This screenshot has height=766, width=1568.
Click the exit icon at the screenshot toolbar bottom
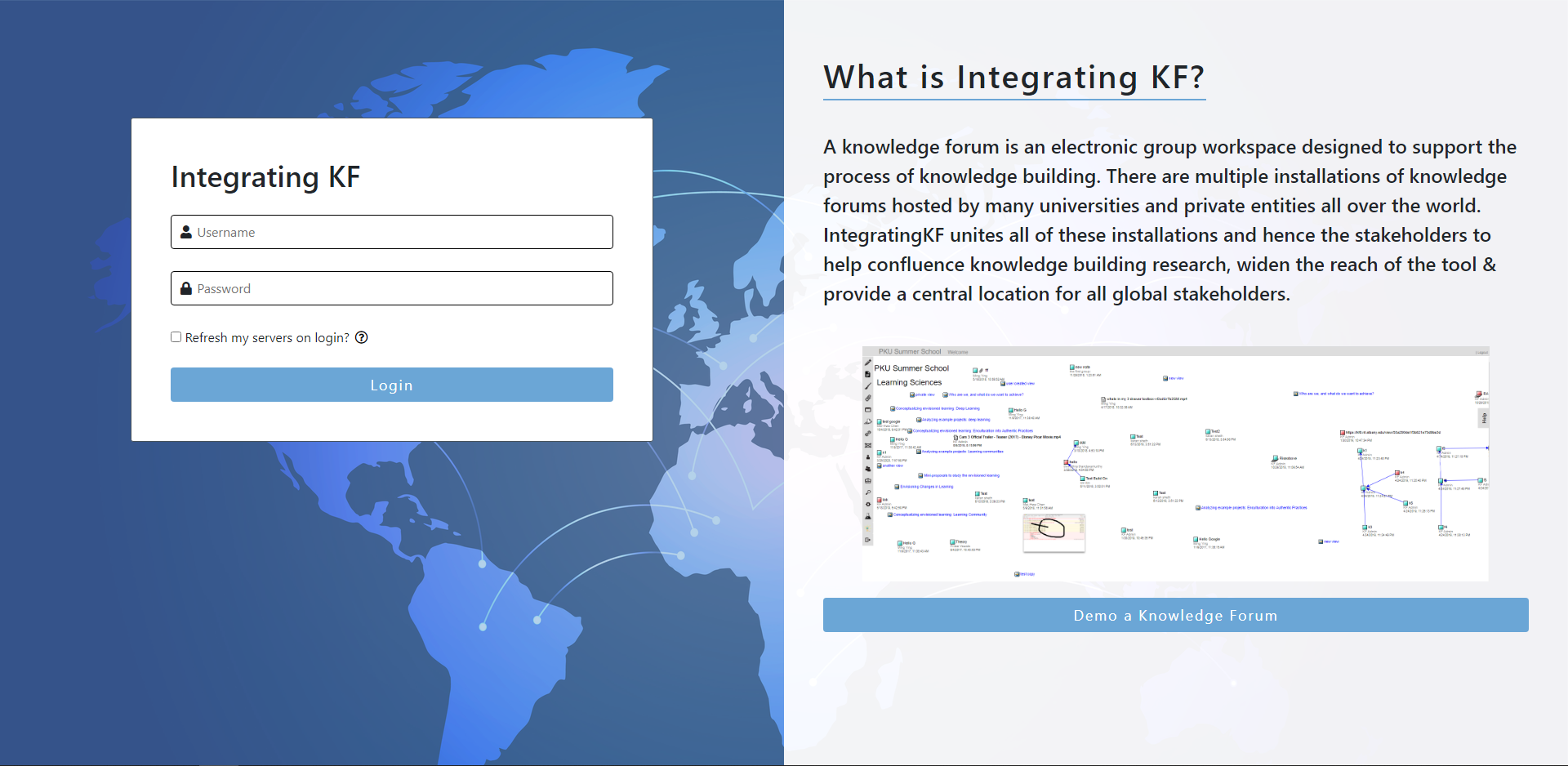868,540
